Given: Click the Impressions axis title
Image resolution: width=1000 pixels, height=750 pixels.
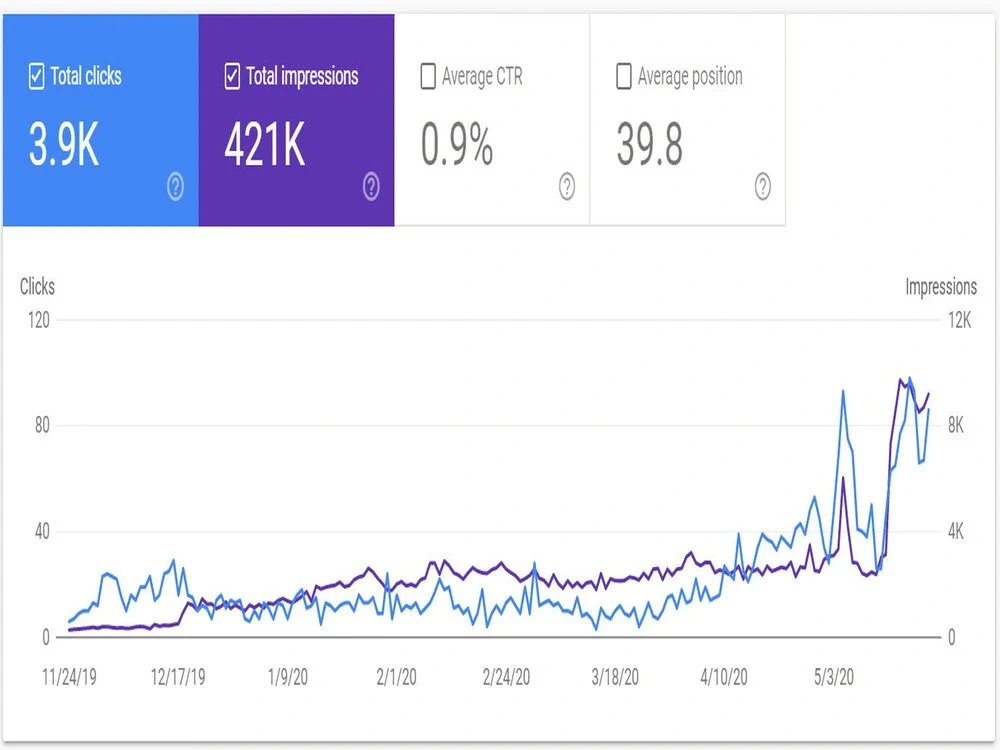Looking at the screenshot, I should pos(941,287).
